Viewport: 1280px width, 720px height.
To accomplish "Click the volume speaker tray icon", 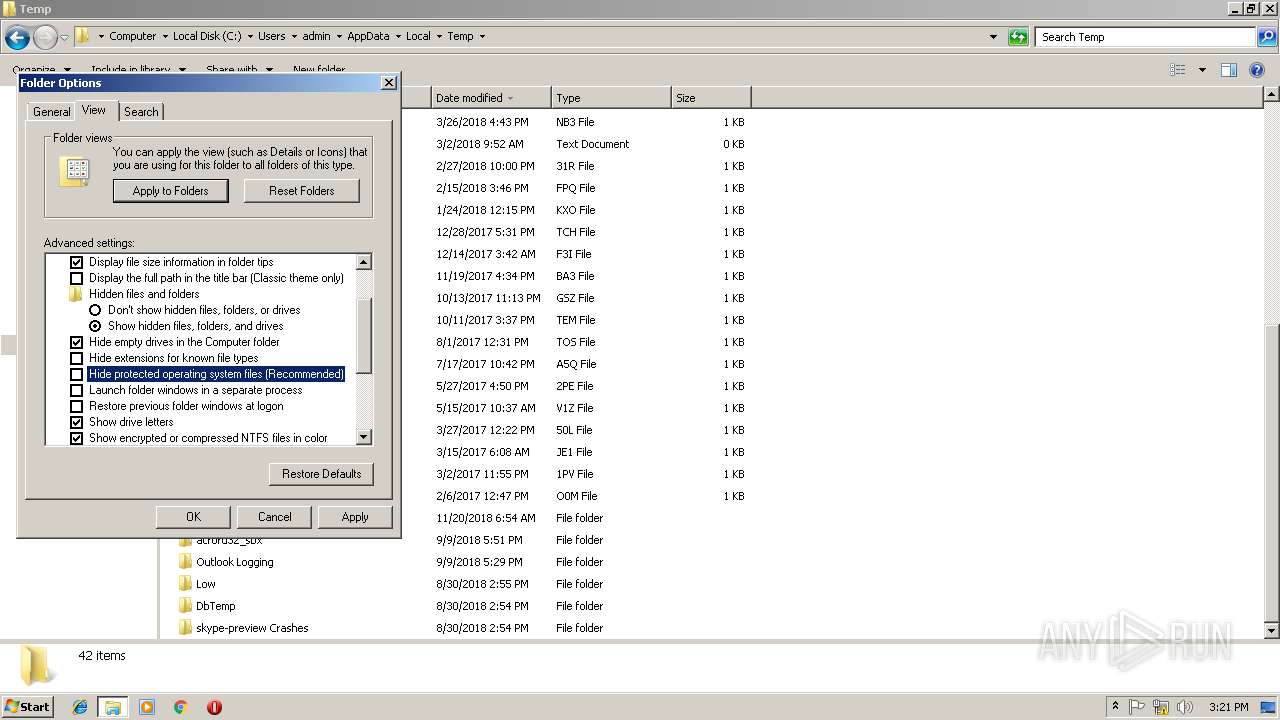I will click(1184, 707).
